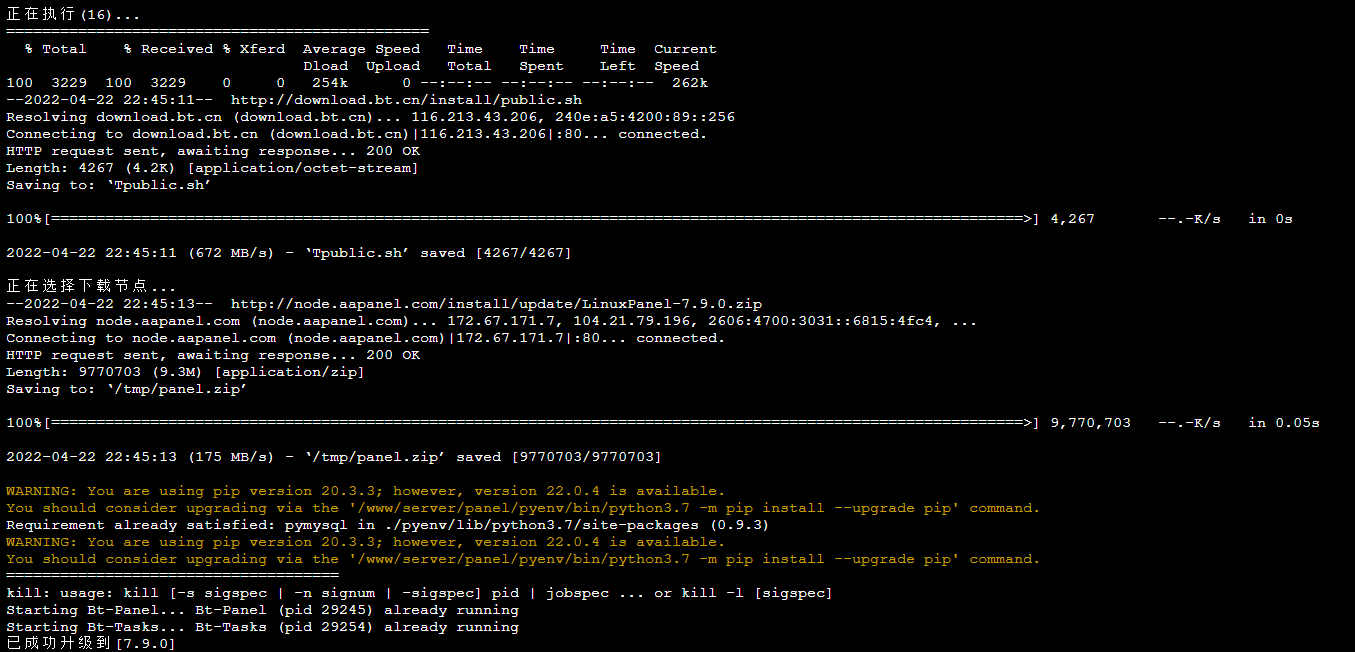Click the 'Tpublic.sh' saved status line
1355x652 pixels.
coord(289,253)
